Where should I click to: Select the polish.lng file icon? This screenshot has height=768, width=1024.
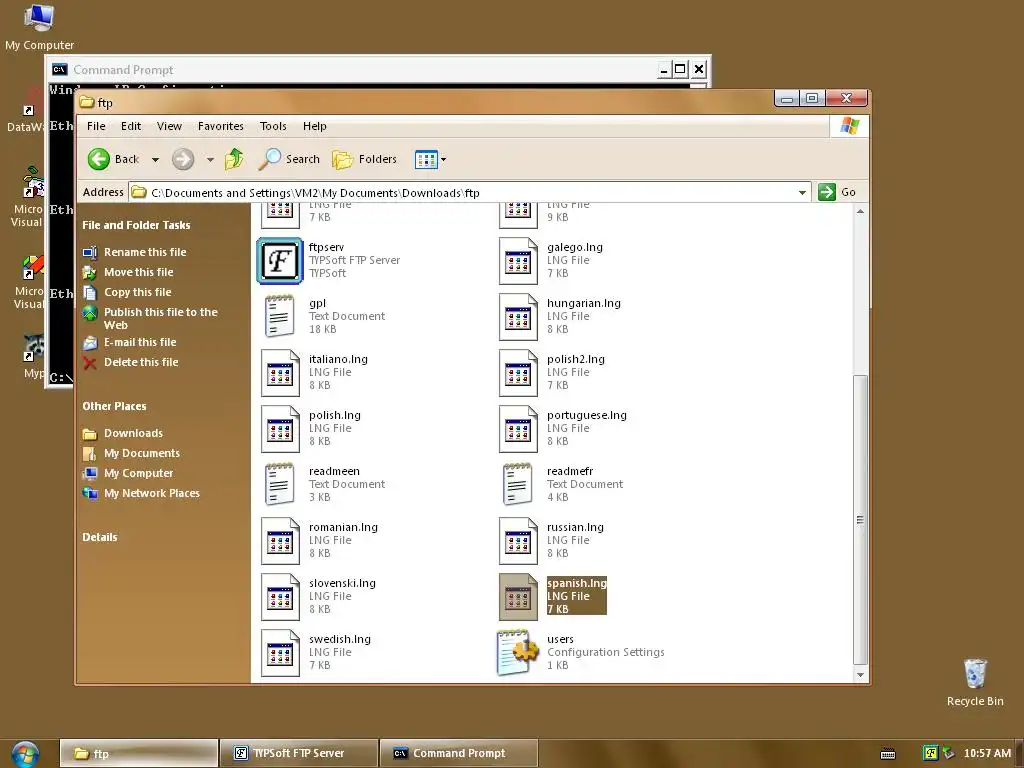click(280, 429)
